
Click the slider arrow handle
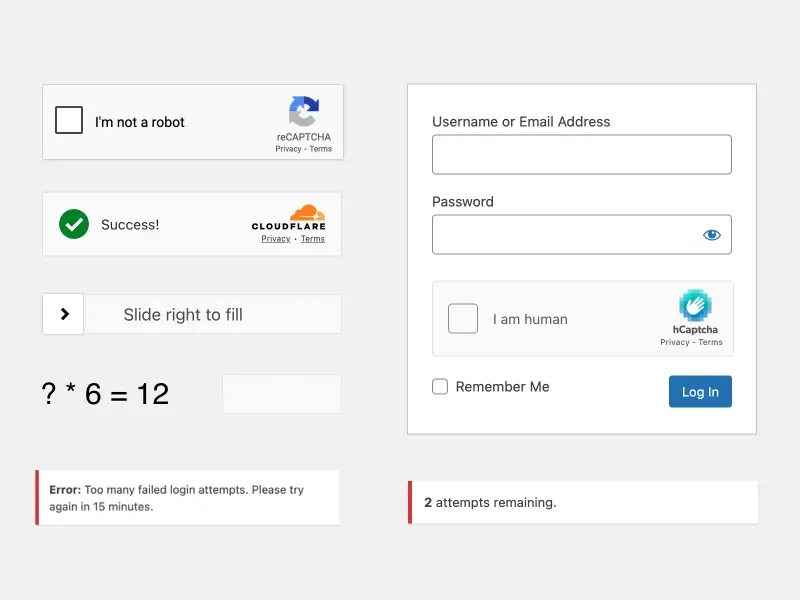point(63,314)
